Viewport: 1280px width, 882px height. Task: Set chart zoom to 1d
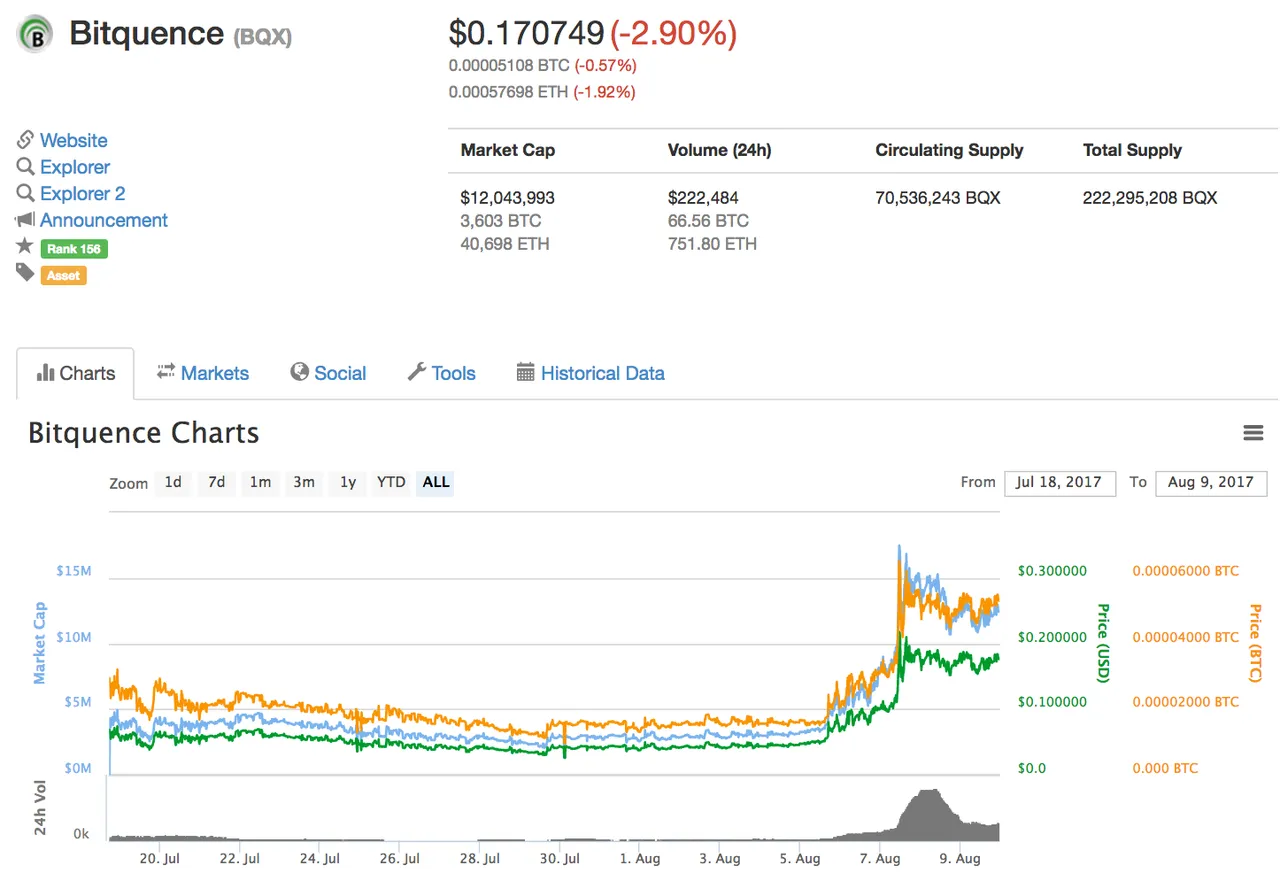click(x=173, y=483)
